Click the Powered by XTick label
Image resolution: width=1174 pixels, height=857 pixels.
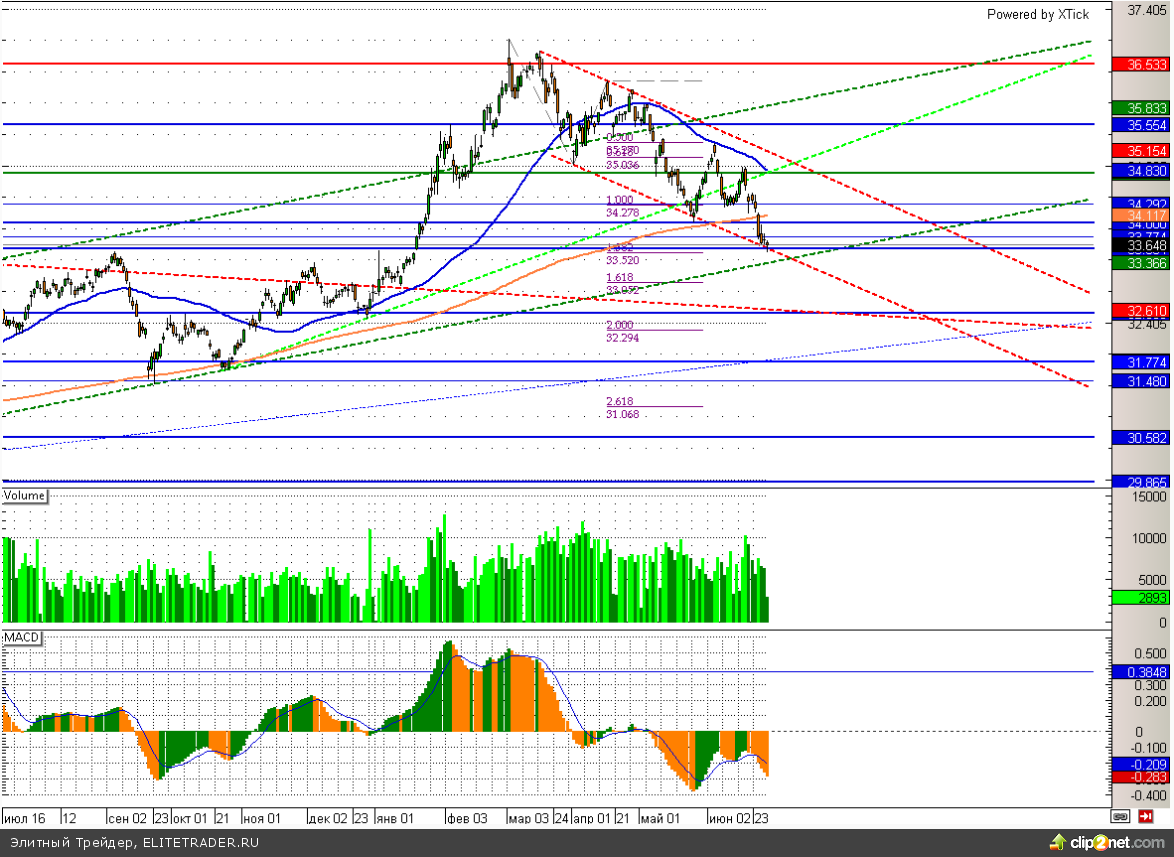coord(1037,14)
